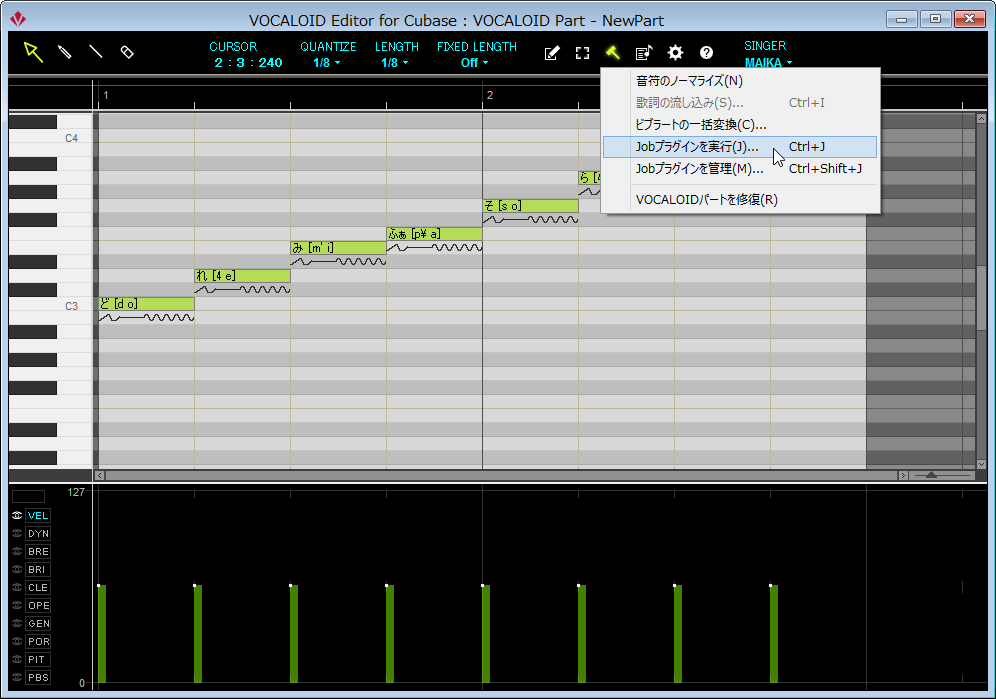Click the yellow hammer Job icon
The width and height of the screenshot is (996, 699).
pos(613,53)
